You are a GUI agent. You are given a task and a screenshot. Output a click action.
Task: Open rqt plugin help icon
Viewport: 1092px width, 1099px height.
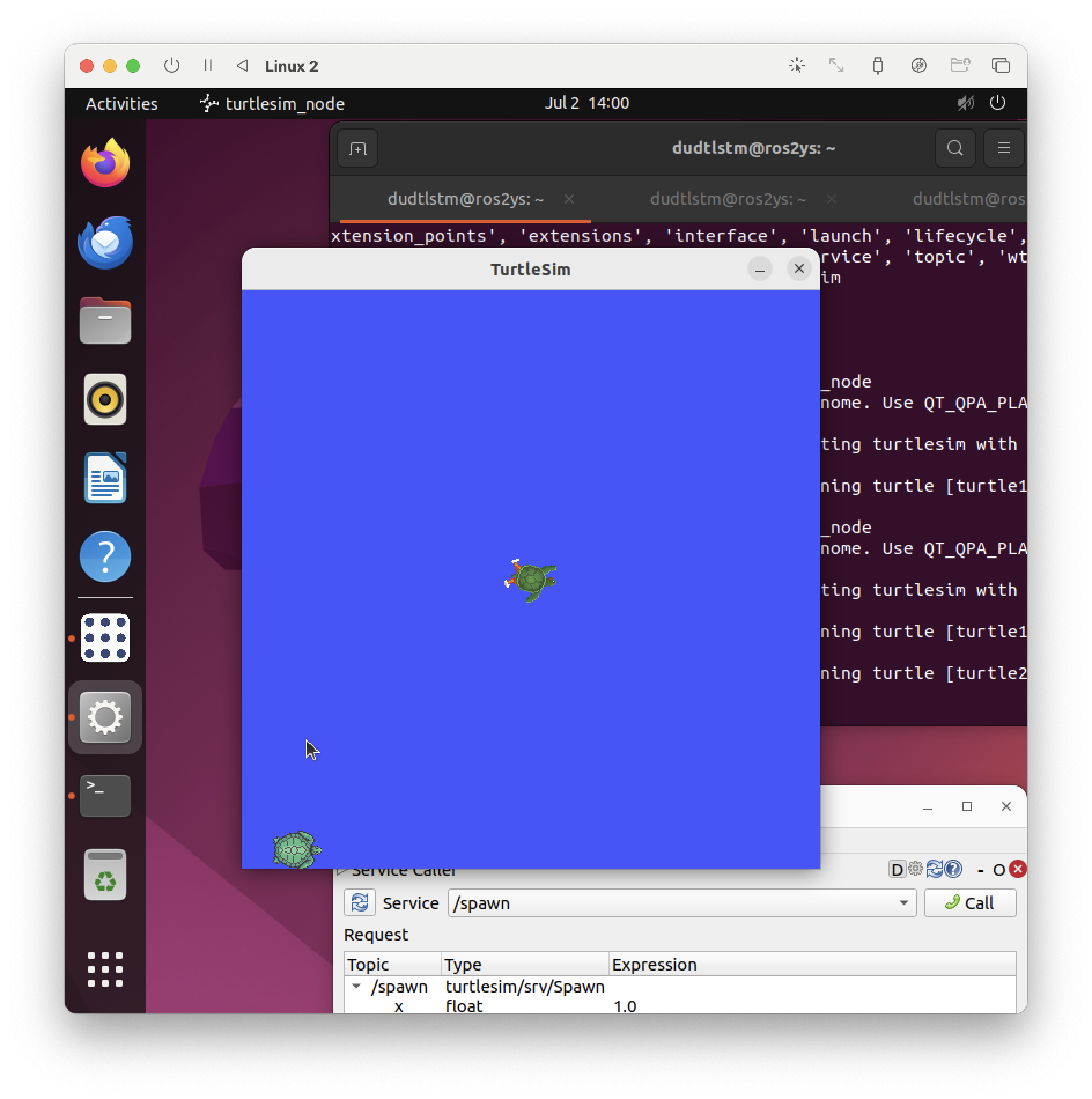[x=953, y=869]
